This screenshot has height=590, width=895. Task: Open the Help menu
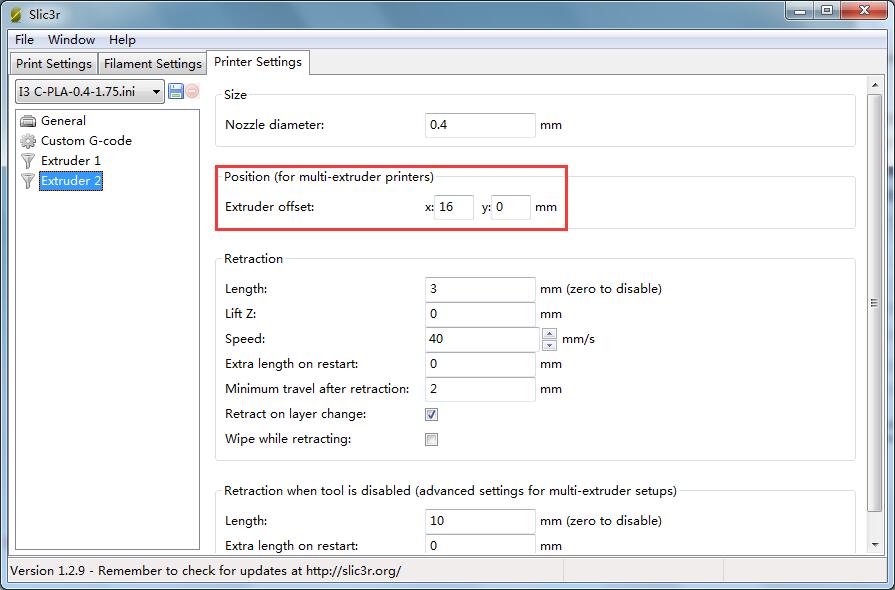click(122, 39)
